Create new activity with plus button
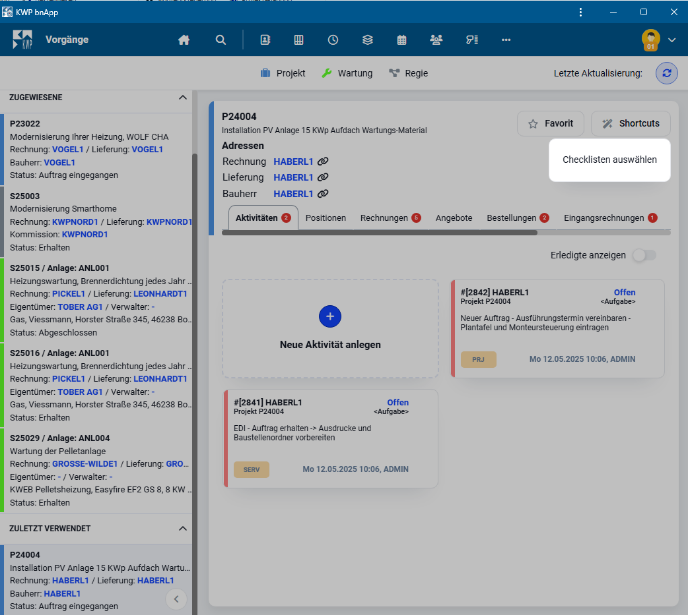Viewport: 688px width, 615px height. tap(330, 316)
